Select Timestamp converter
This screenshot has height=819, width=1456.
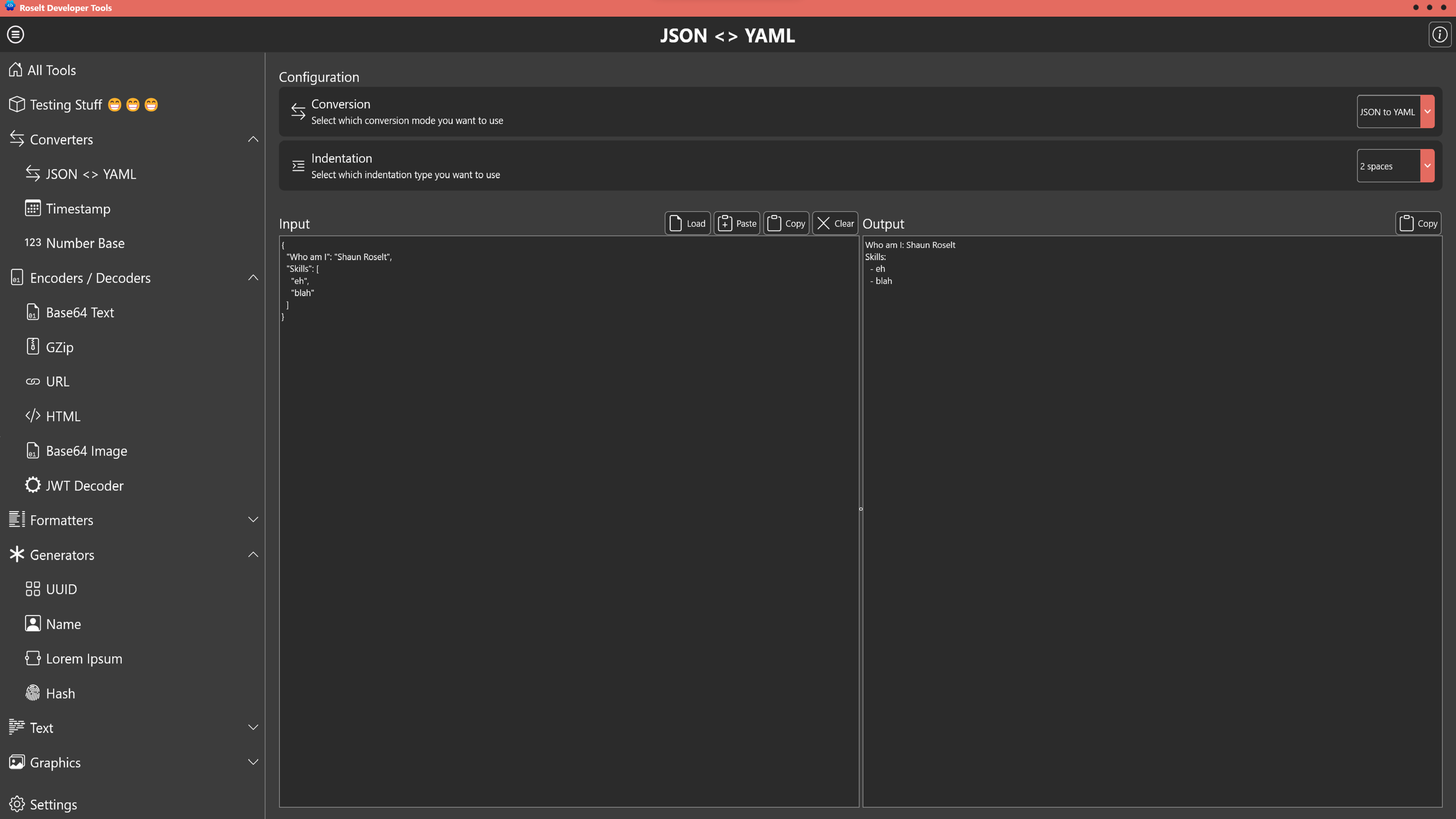78,209
